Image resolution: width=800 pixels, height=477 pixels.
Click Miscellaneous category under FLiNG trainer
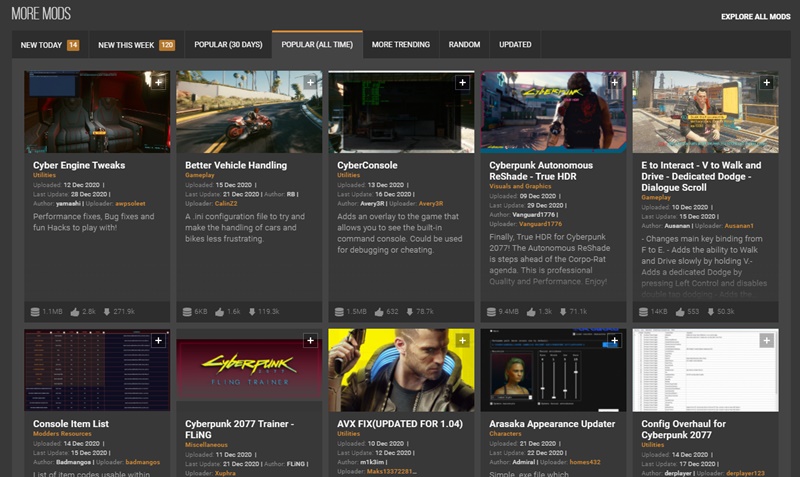click(x=206, y=445)
